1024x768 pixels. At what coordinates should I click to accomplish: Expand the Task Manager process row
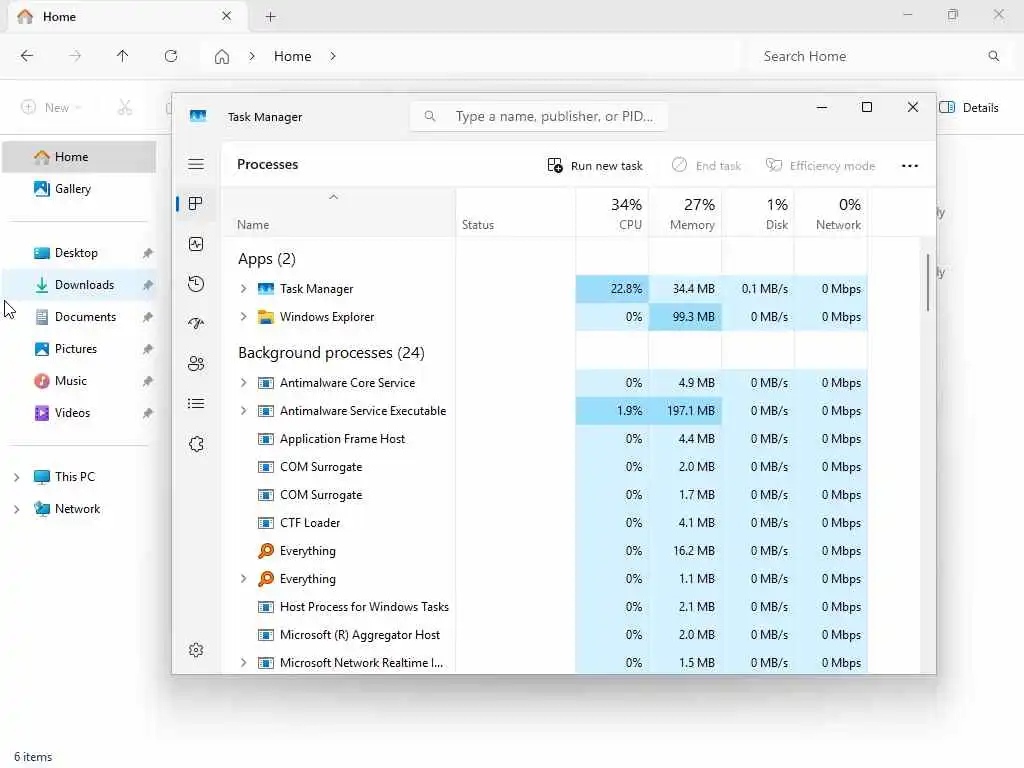244,289
